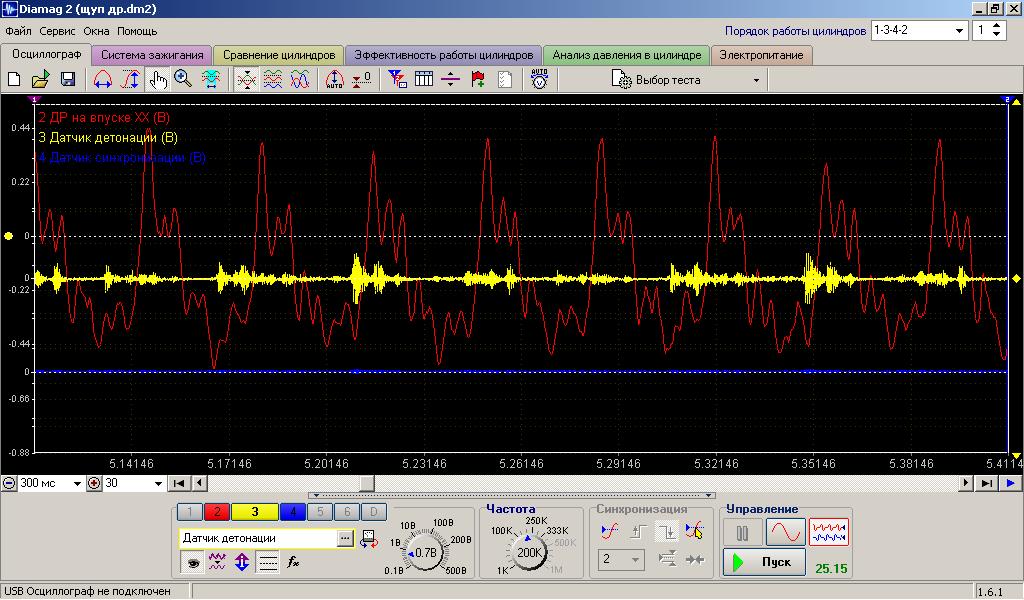Increase the cylinder number spinner
Viewport: 1024px width, 600px height.
(x=996, y=26)
